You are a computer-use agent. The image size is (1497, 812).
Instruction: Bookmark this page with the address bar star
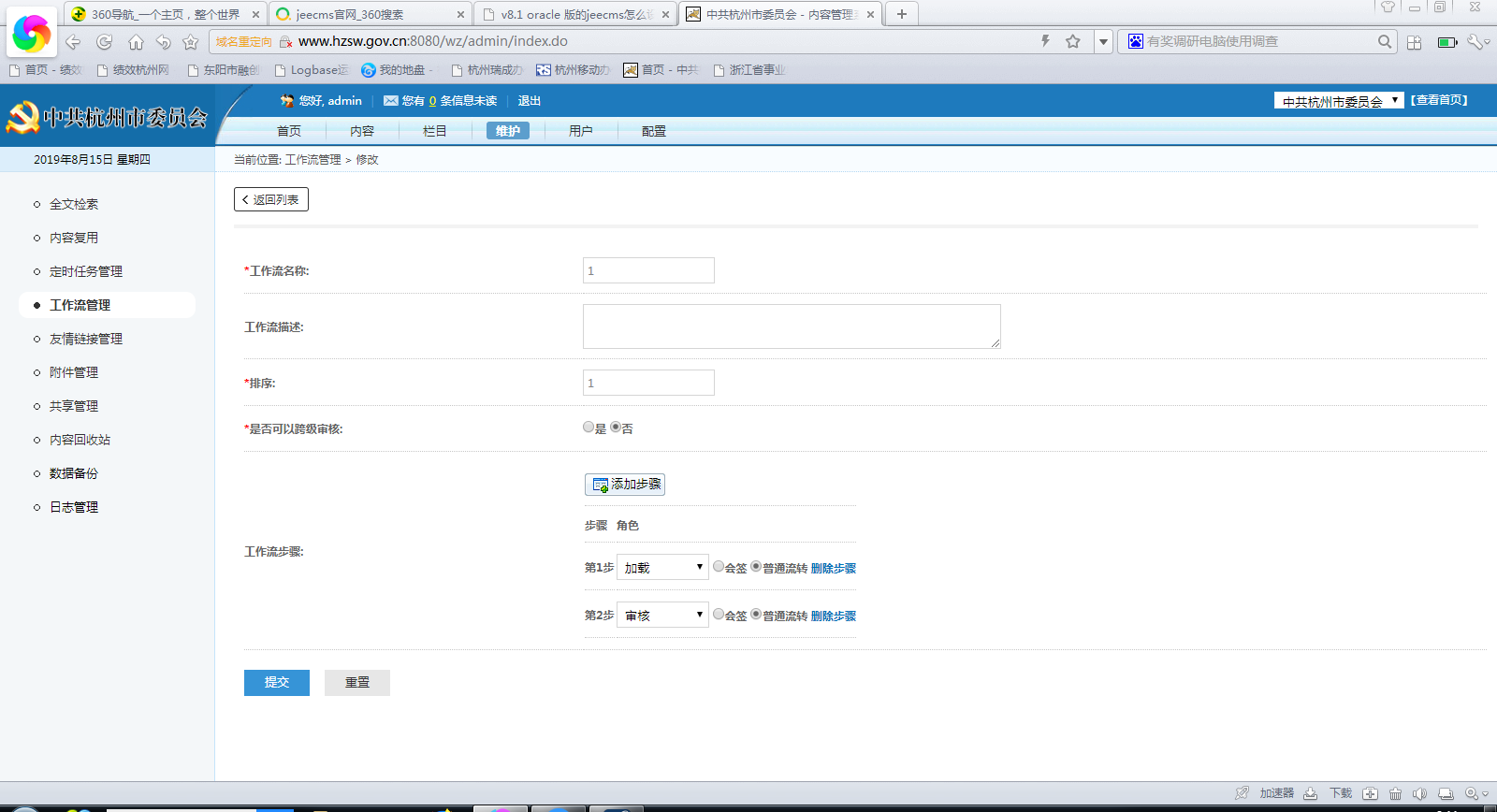[x=1073, y=41]
